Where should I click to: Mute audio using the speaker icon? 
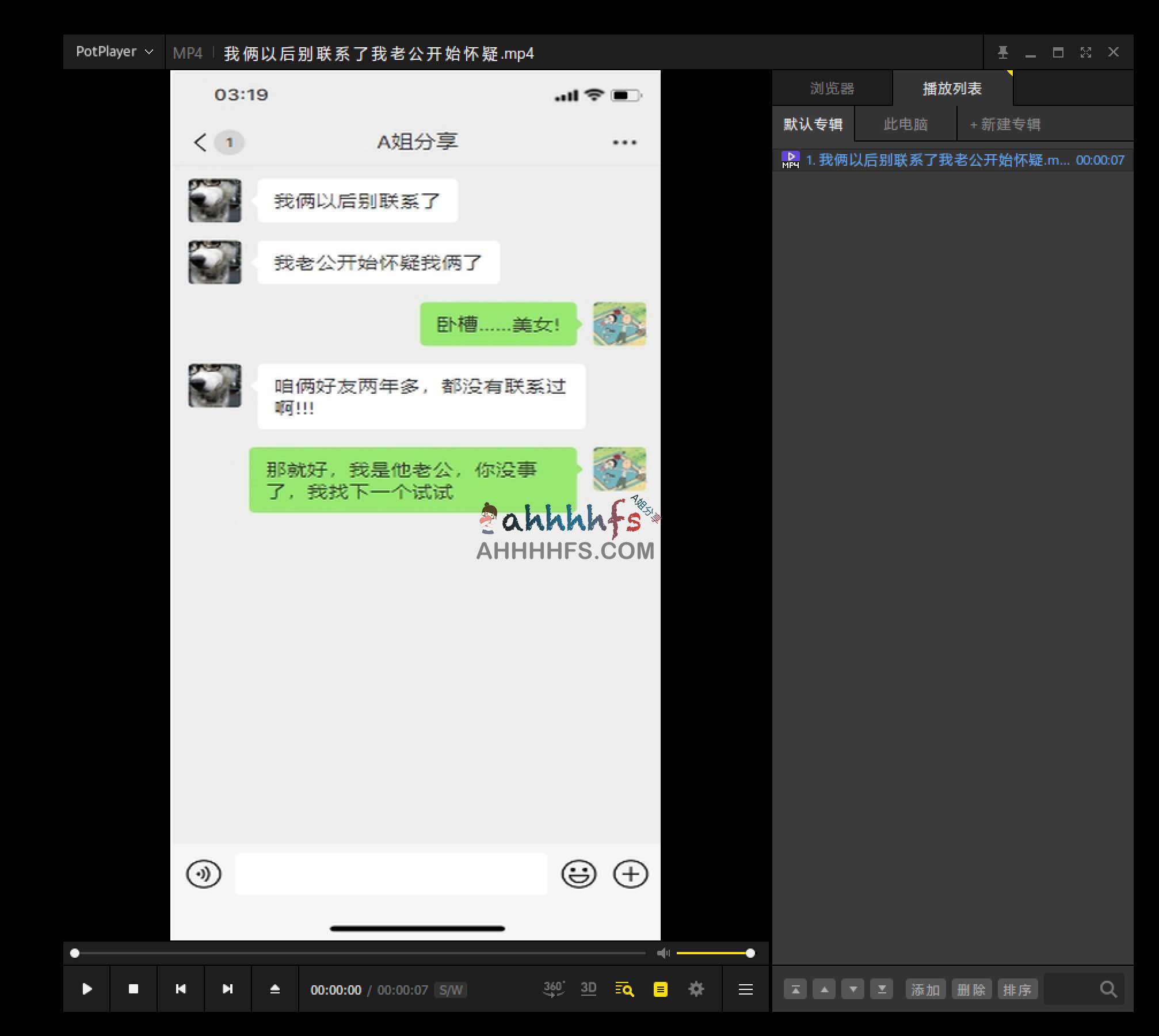pyautogui.click(x=664, y=953)
